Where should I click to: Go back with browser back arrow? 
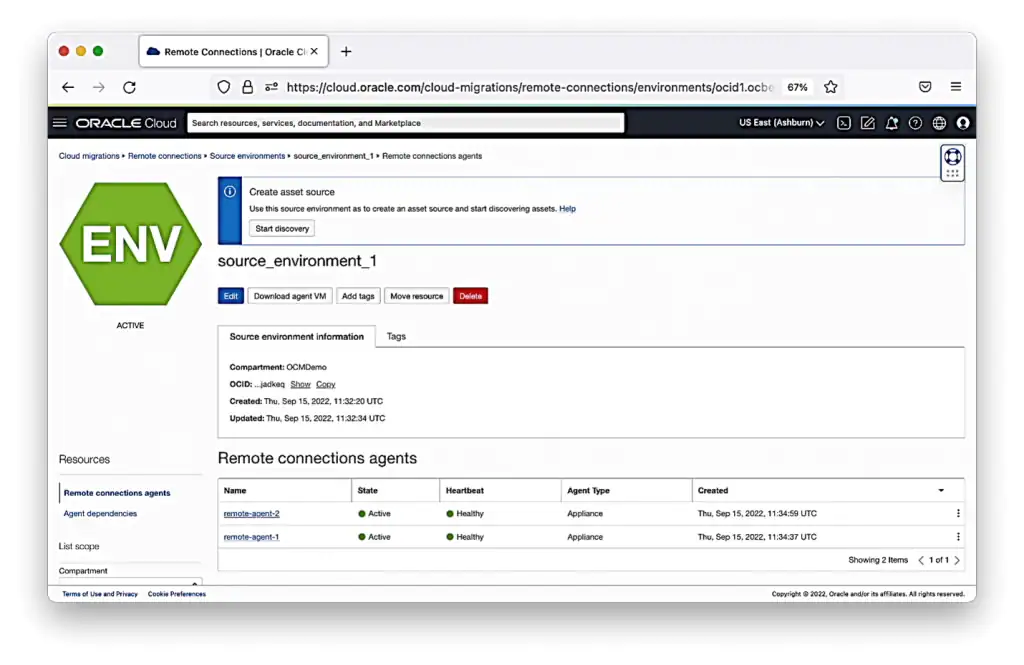pyautogui.click(x=68, y=87)
